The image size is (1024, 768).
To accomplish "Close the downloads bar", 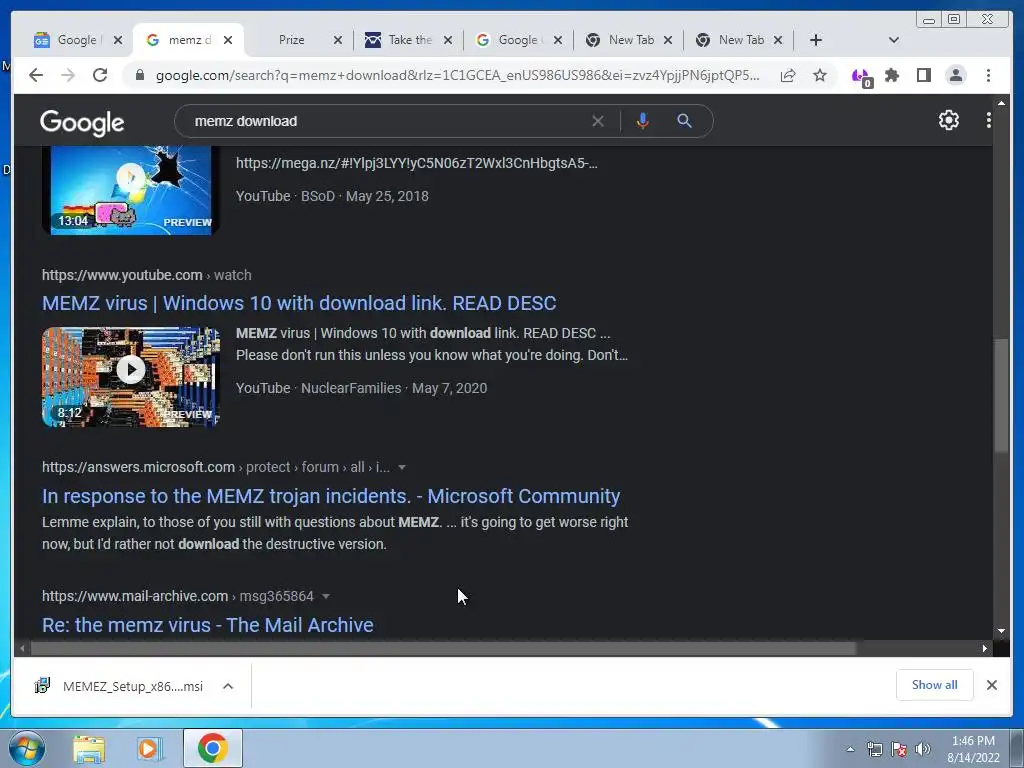I will pyautogui.click(x=991, y=685).
